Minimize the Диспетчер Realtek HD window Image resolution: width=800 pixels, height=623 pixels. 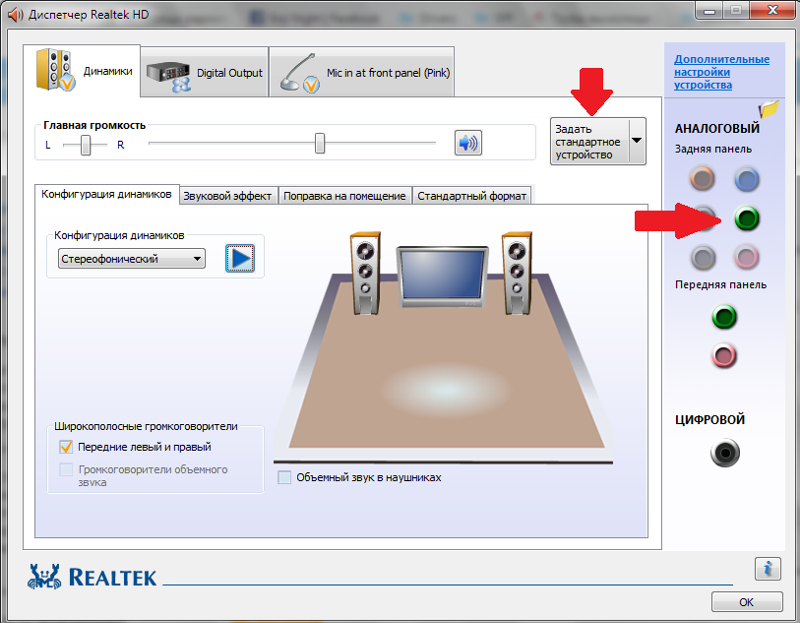[710, 10]
